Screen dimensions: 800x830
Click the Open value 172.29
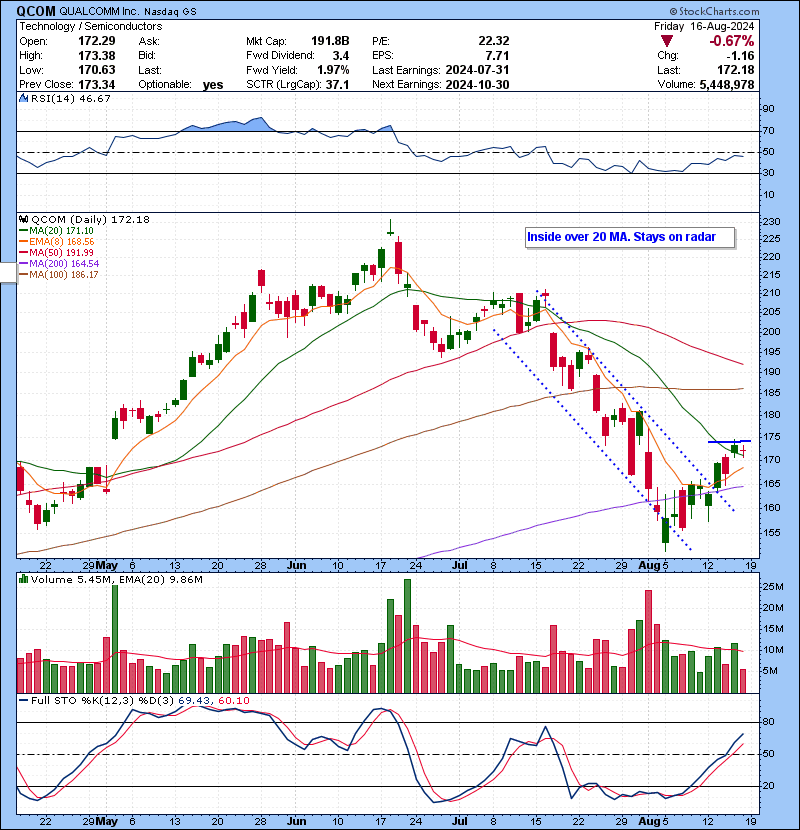97,41
